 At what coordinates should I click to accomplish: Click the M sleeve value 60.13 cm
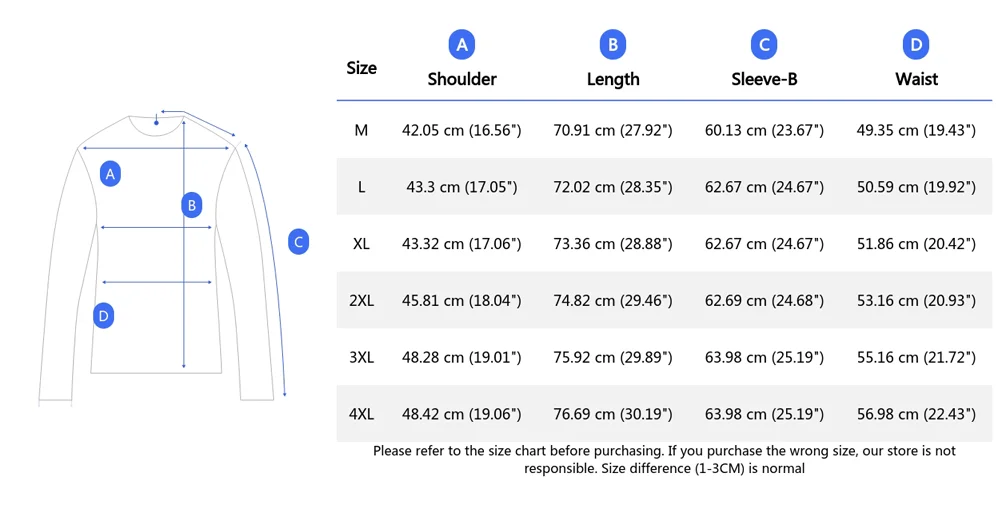pos(764,130)
